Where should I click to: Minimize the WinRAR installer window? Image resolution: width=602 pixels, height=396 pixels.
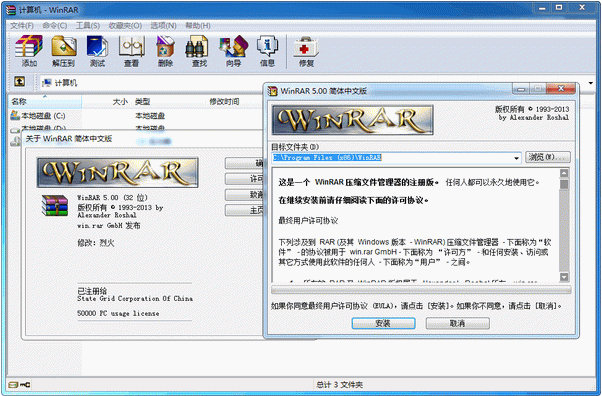click(521, 89)
